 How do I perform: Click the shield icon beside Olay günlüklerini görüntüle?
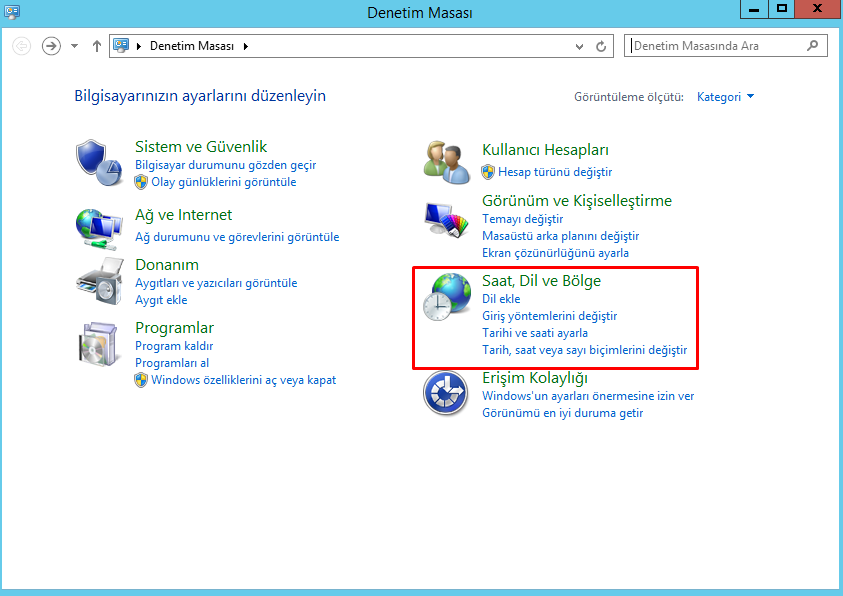point(141,182)
